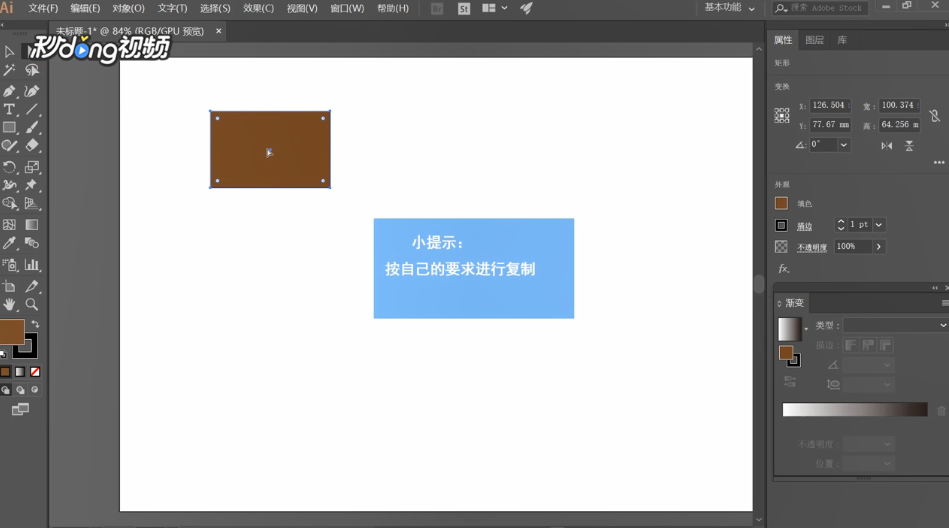The width and height of the screenshot is (949, 528).
Task: Toggle constrain width and height proportions
Action: coord(934,115)
